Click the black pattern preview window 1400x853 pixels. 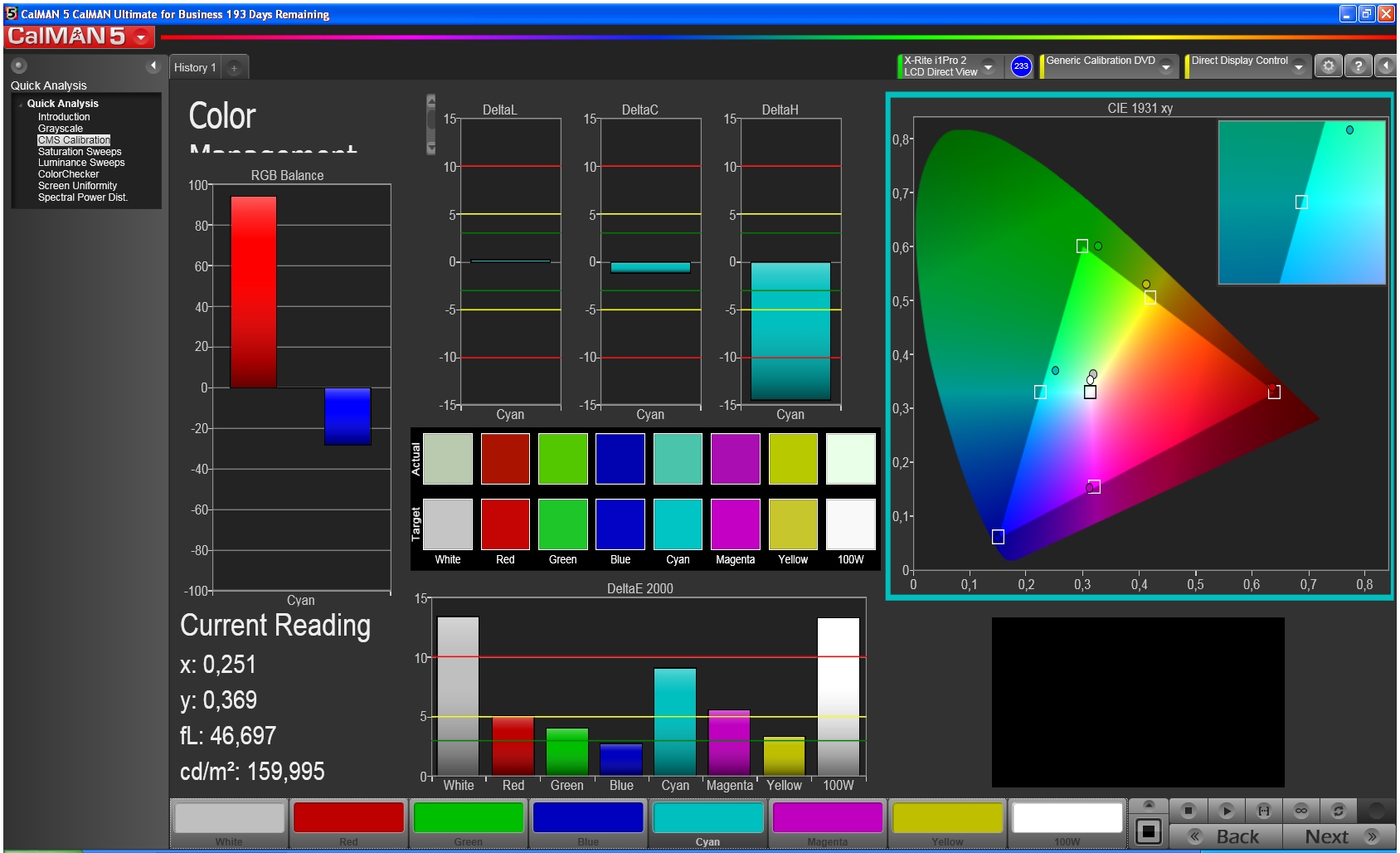click(1138, 702)
